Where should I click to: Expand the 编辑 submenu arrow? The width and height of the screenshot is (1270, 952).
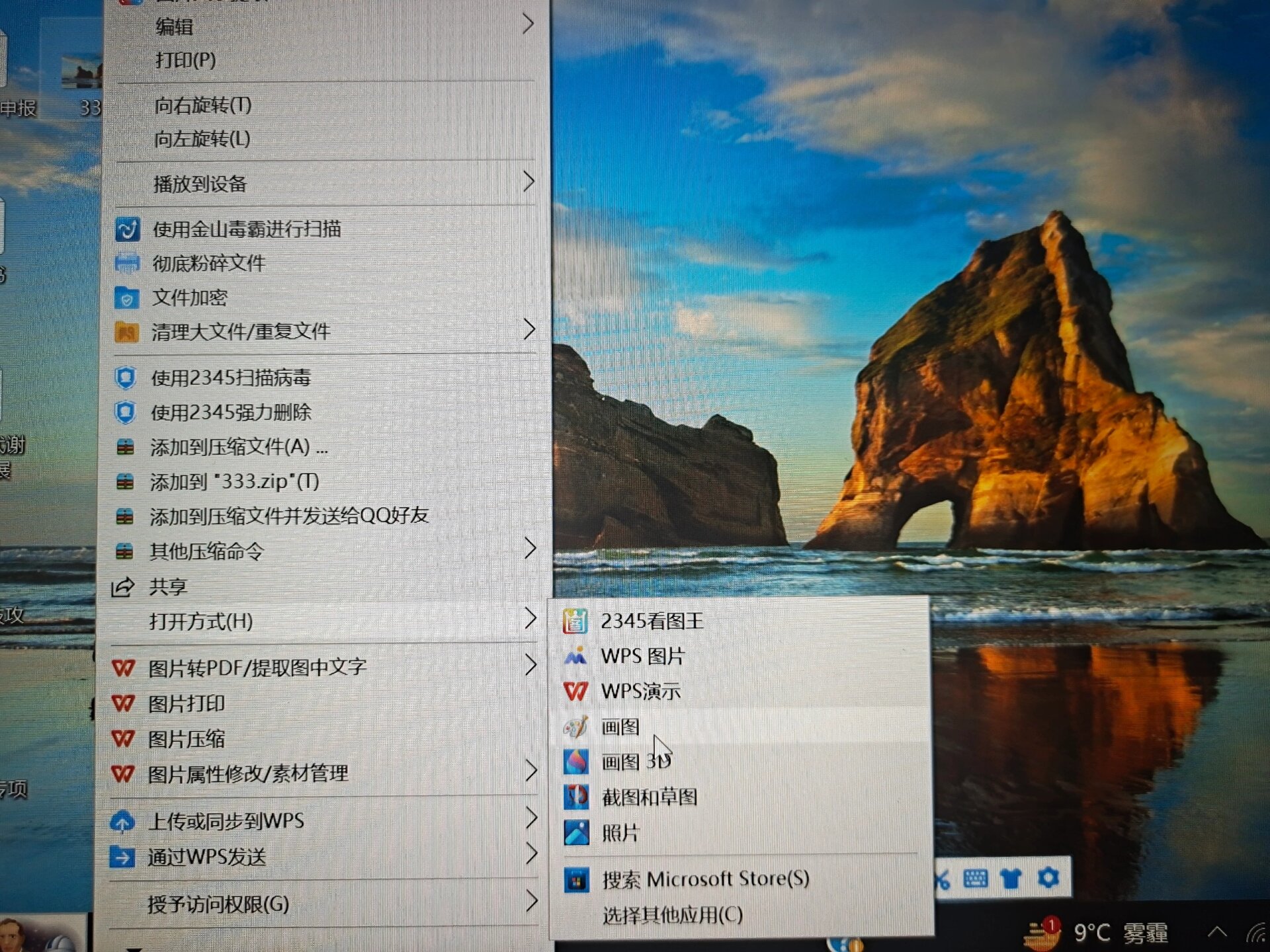(x=527, y=24)
